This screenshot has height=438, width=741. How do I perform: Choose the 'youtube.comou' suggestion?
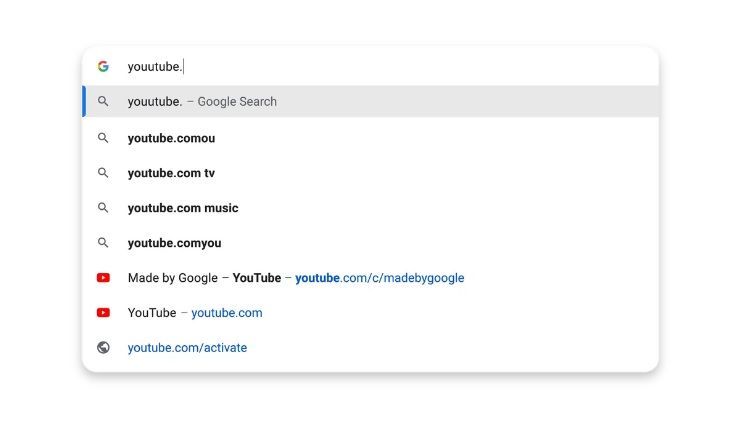(370, 138)
